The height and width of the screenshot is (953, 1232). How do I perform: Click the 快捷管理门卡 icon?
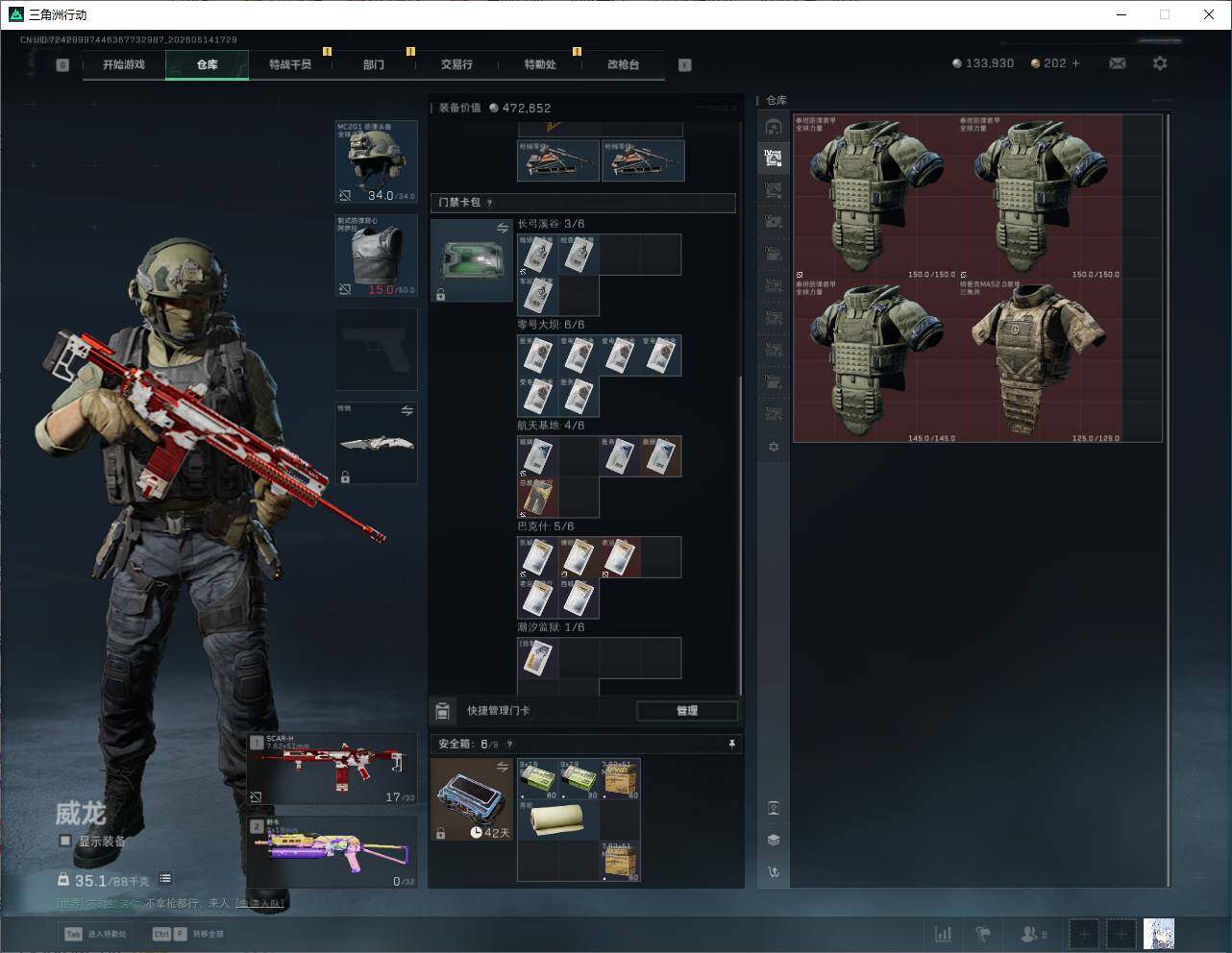click(442, 711)
